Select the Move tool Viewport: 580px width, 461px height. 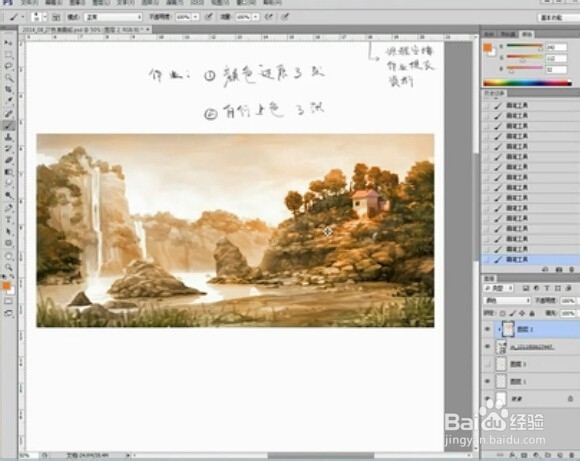(x=8, y=43)
